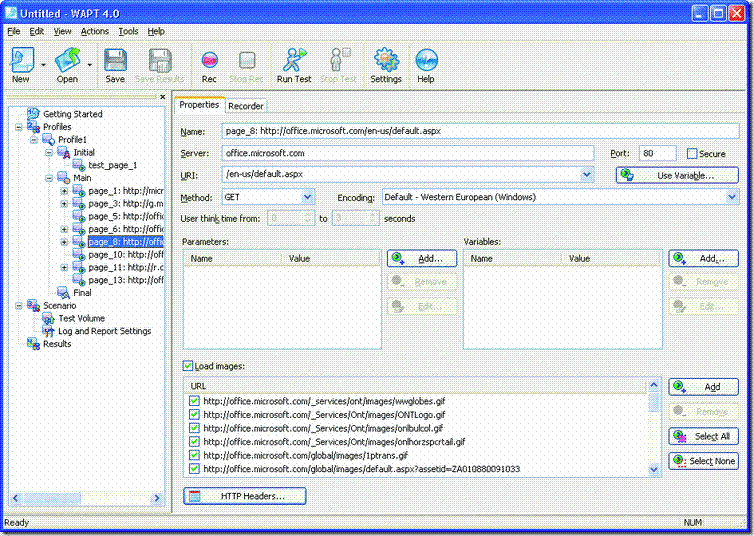This screenshot has width=754, height=536.
Task: Select Getting Started icon in tree
Action: click(33, 114)
